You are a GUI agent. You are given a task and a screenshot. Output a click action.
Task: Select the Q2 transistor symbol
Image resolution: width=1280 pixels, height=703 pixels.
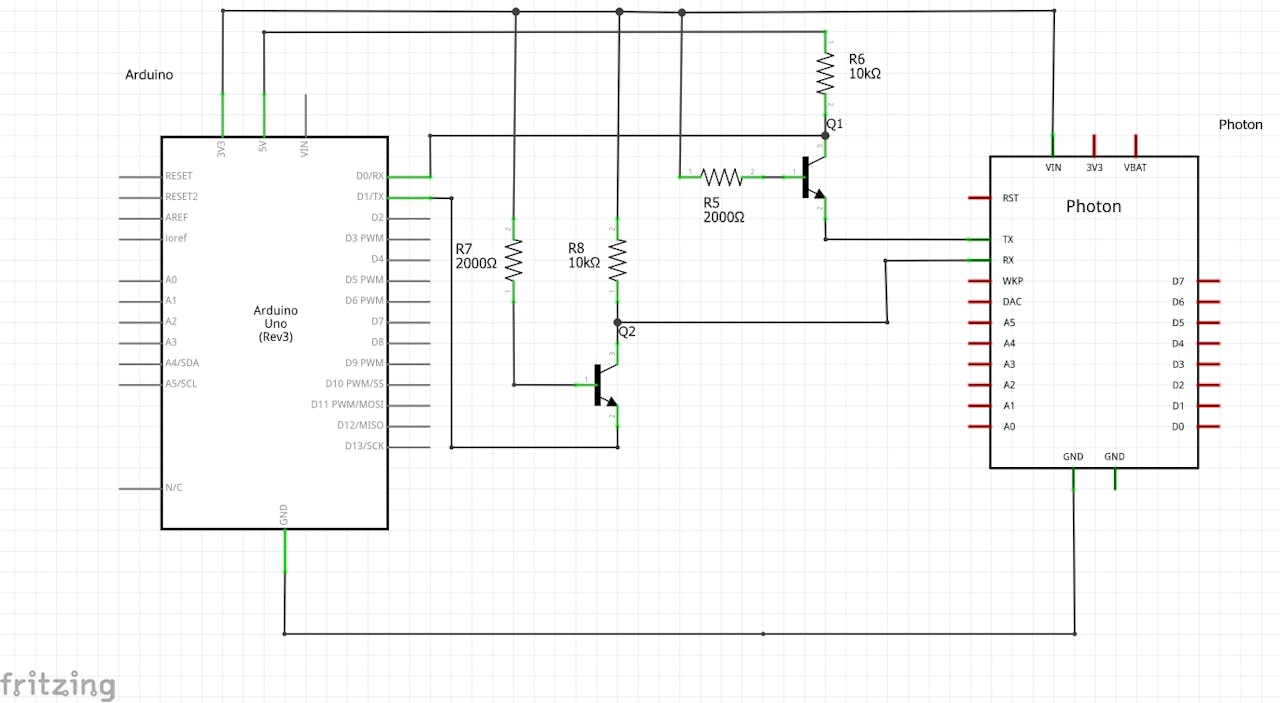(x=607, y=385)
